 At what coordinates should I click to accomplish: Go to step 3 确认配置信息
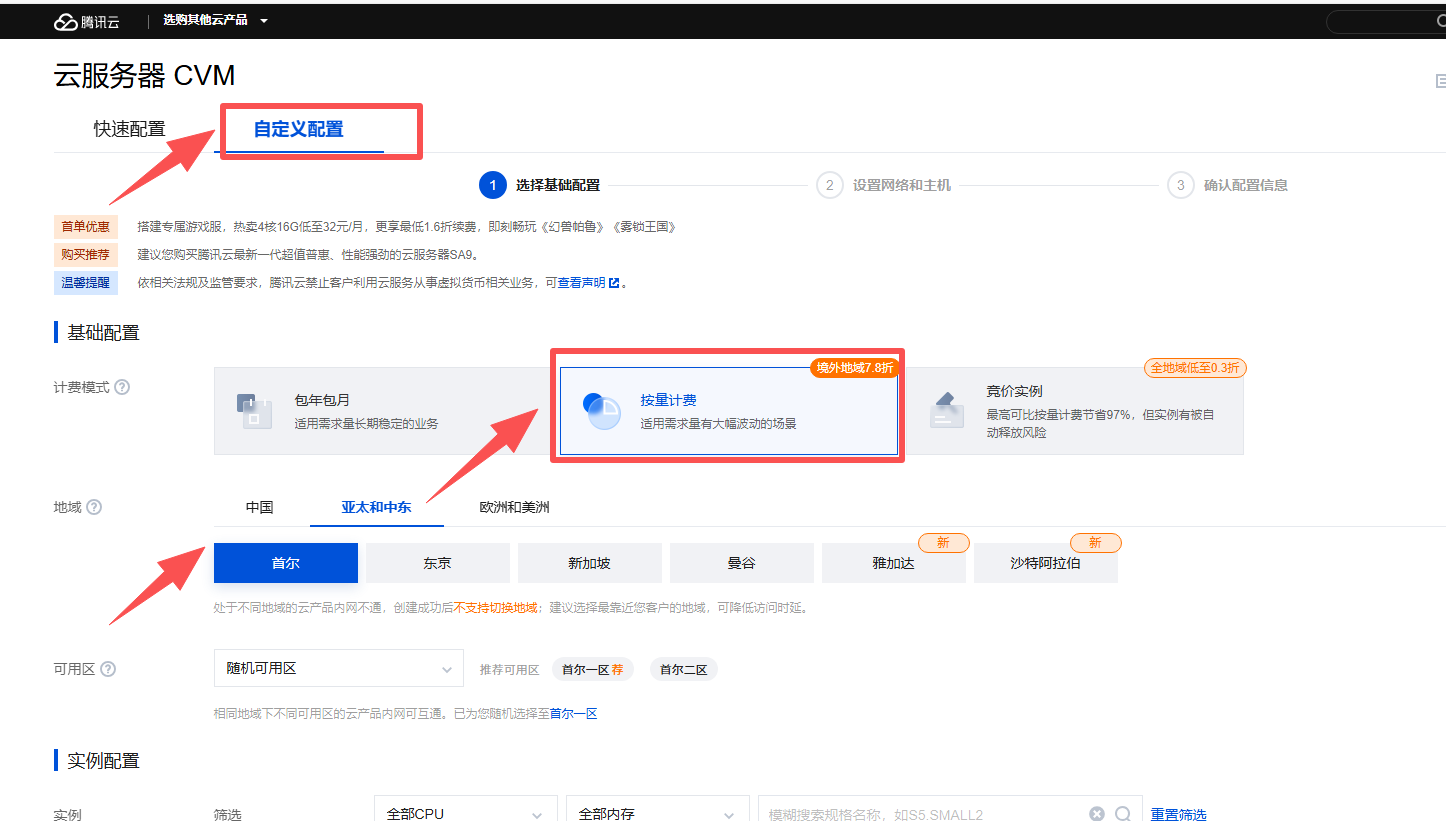pyautogui.click(x=1228, y=185)
